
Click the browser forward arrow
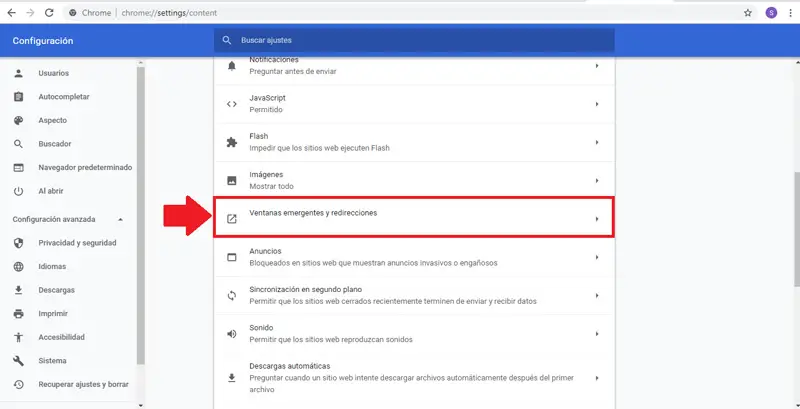click(x=30, y=13)
